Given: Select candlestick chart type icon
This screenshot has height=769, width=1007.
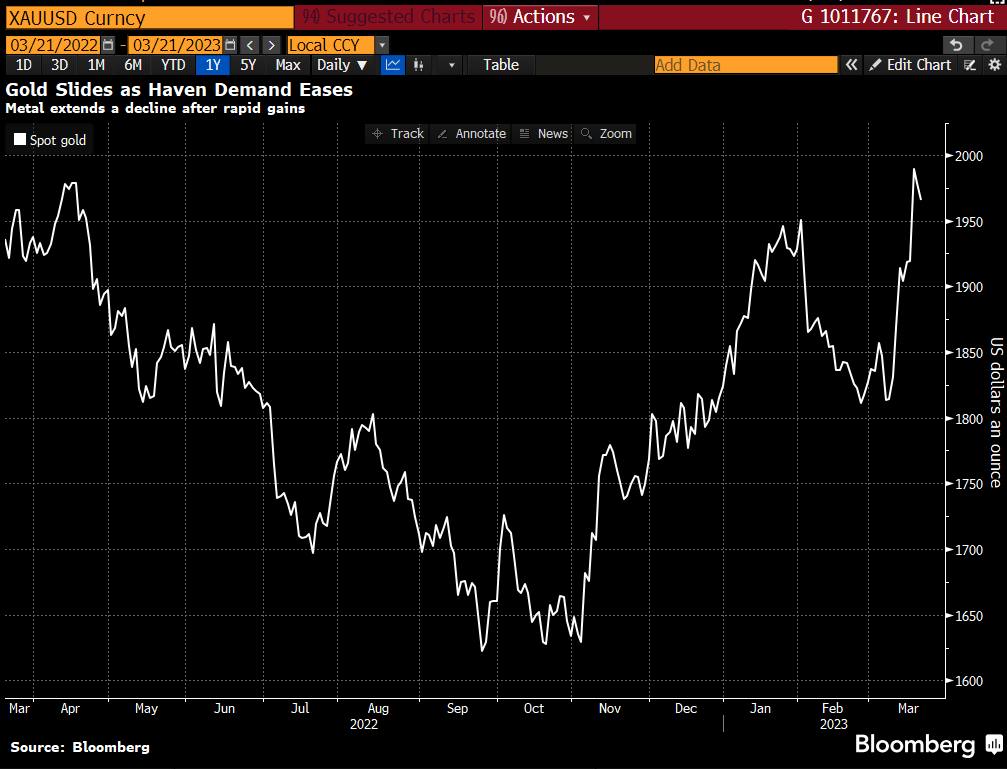Looking at the screenshot, I should (419, 65).
